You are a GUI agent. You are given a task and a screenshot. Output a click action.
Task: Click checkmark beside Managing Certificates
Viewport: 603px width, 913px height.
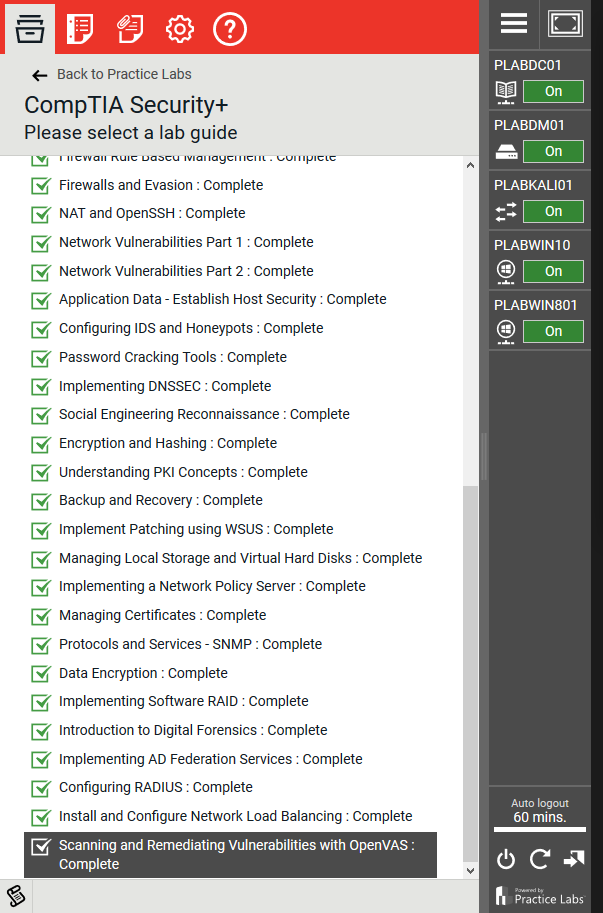(41, 616)
